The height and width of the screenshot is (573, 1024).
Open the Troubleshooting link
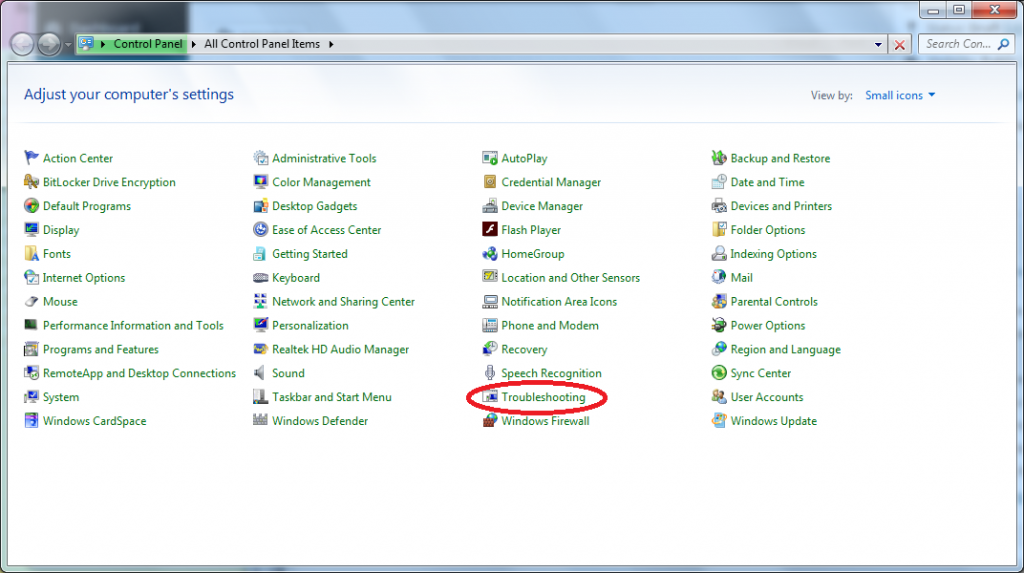[x=543, y=397]
